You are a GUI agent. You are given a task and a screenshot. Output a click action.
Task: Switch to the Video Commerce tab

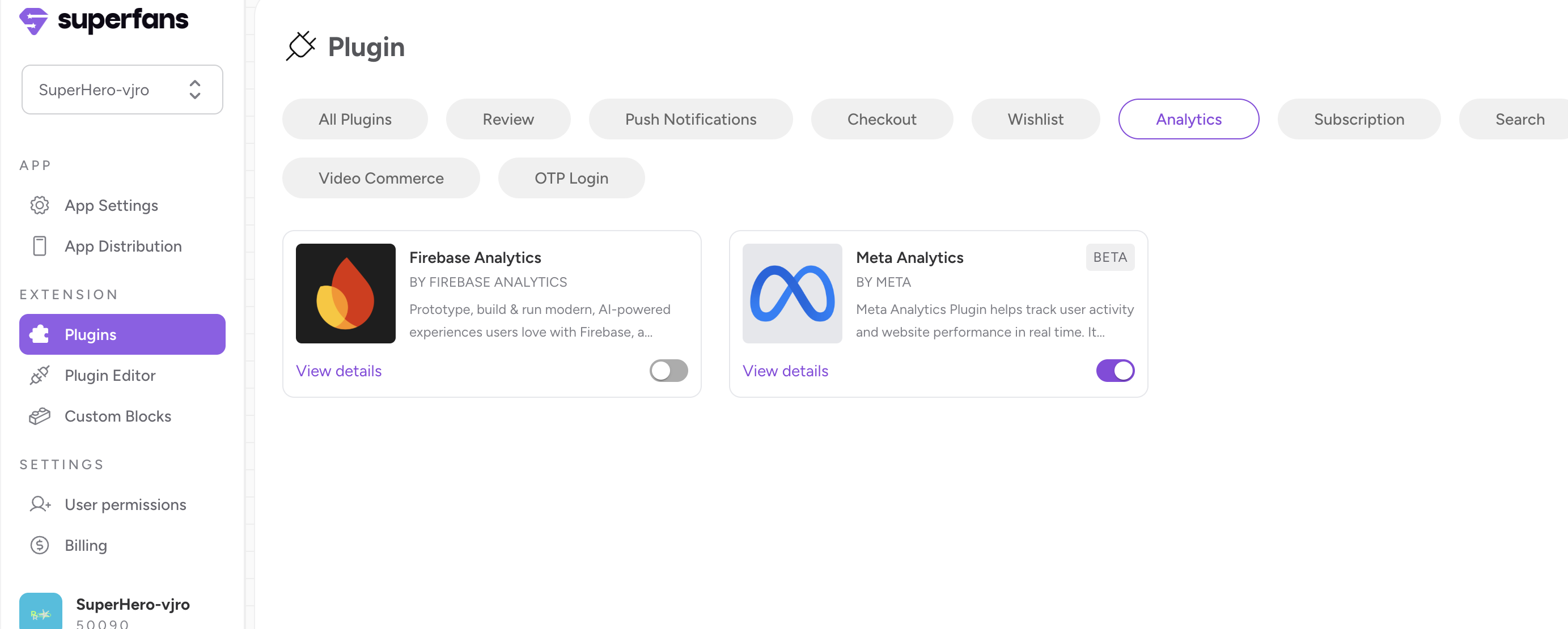click(381, 178)
